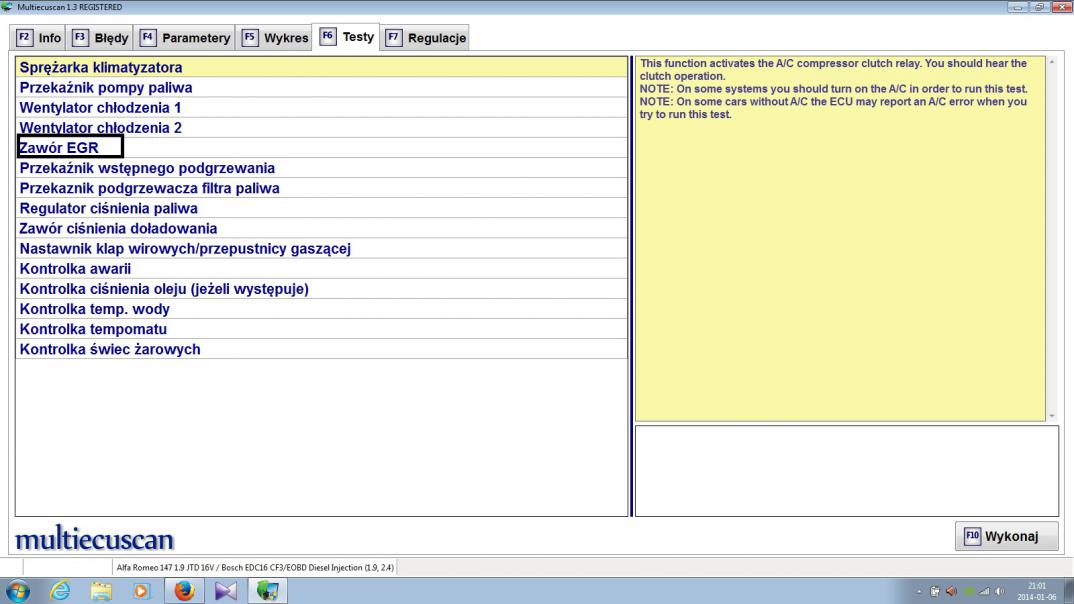Click the green dot tray icon
The width and height of the screenshot is (1074, 604).
click(969, 591)
